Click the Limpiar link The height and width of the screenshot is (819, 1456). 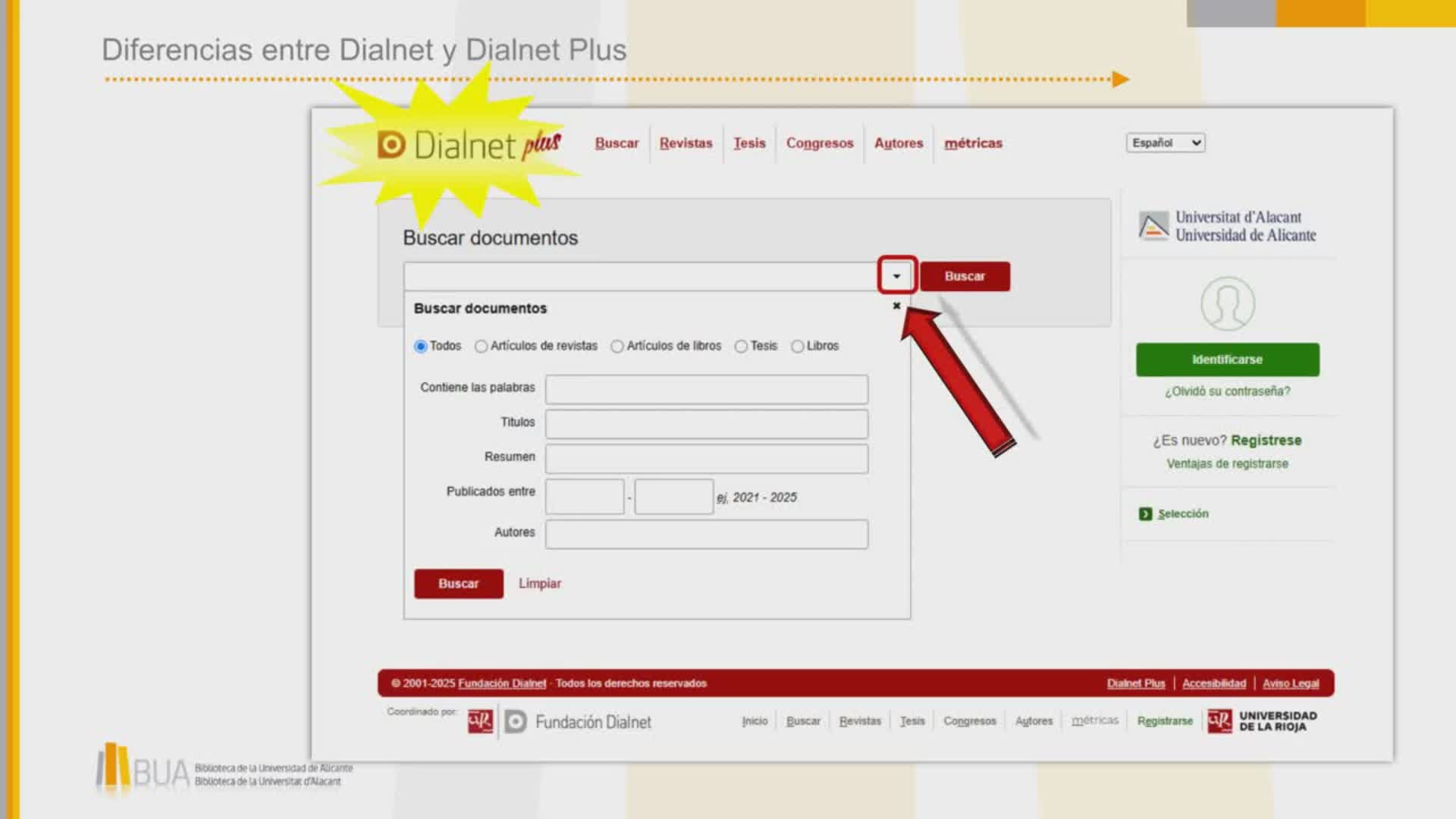[x=539, y=583]
